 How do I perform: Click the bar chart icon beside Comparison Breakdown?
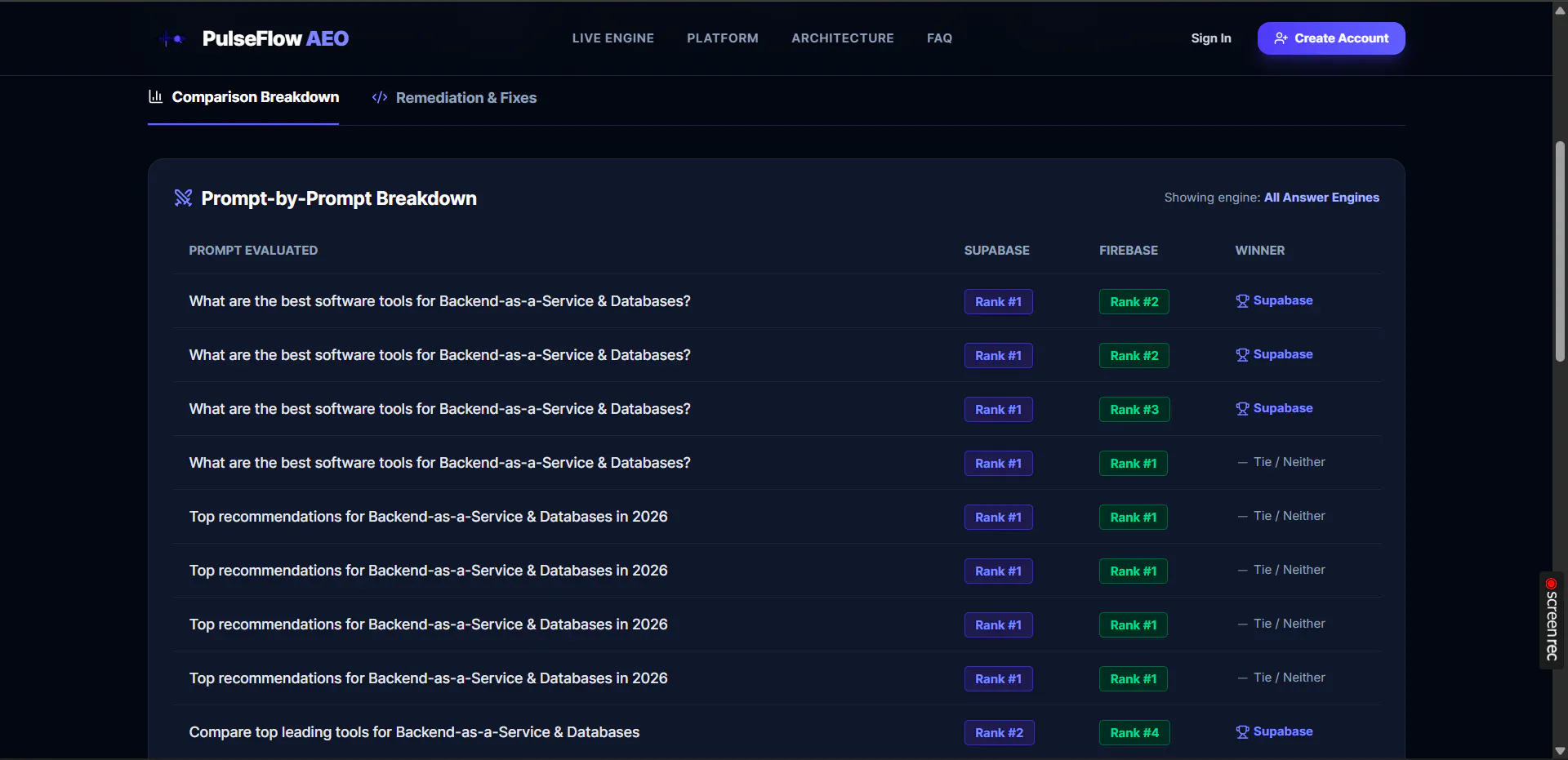155,97
